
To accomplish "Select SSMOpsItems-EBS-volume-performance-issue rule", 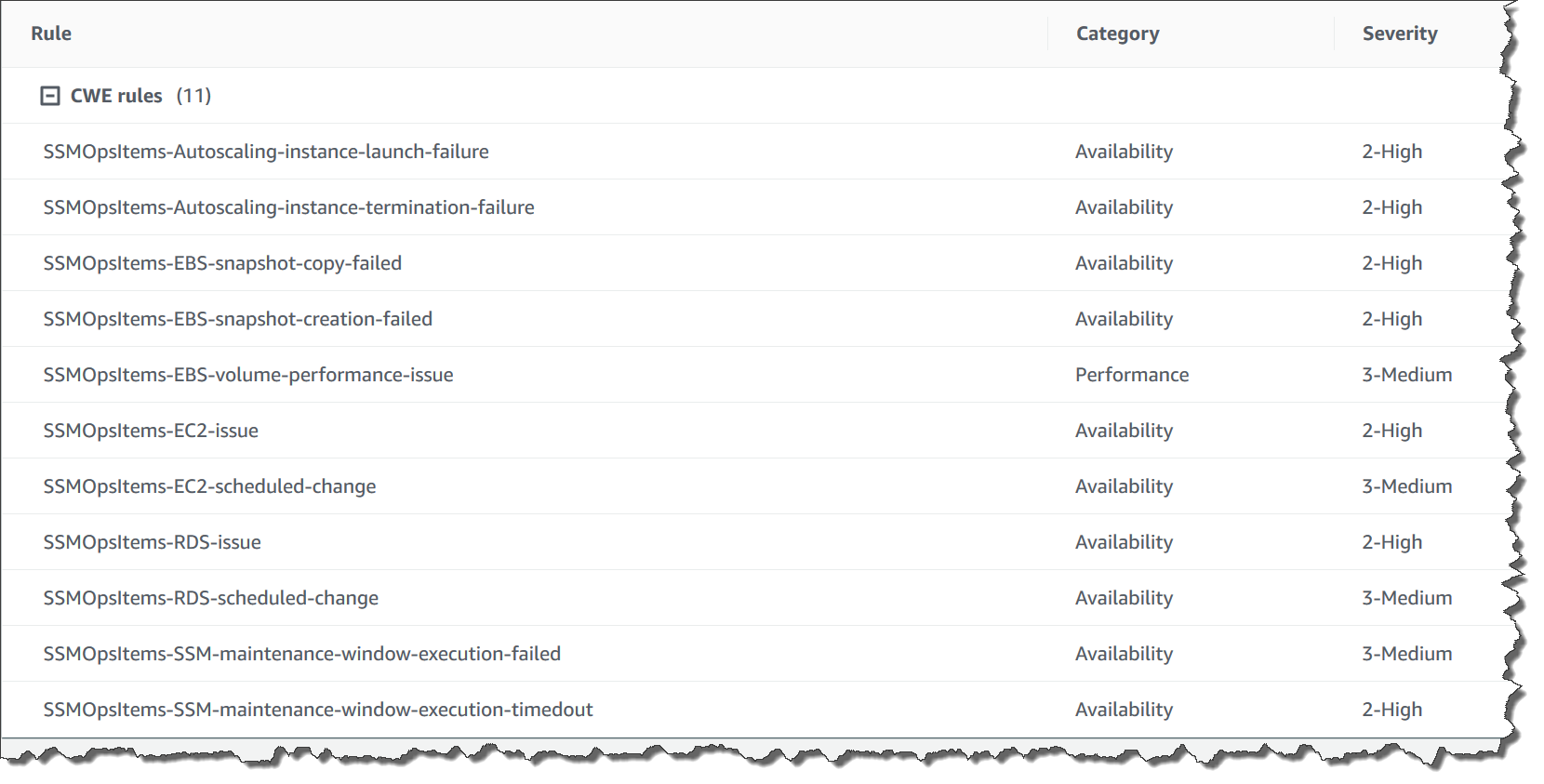I will (x=248, y=375).
